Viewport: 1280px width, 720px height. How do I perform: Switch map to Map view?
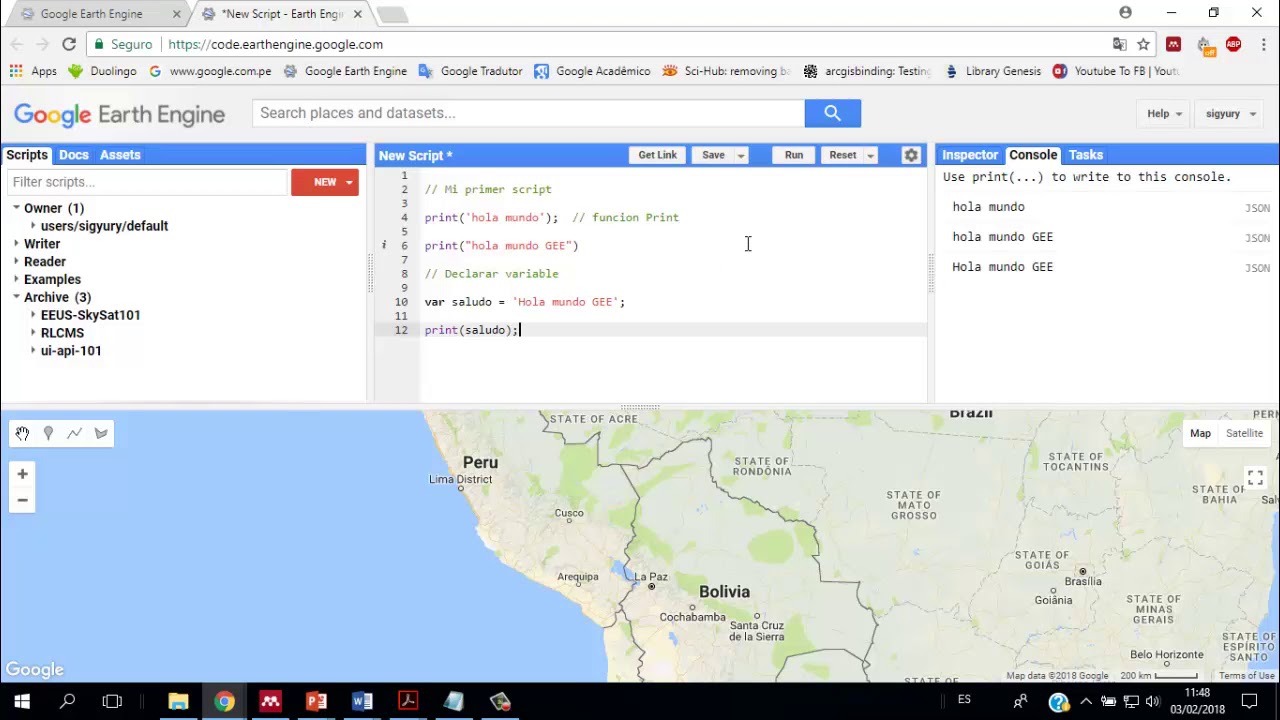1200,433
